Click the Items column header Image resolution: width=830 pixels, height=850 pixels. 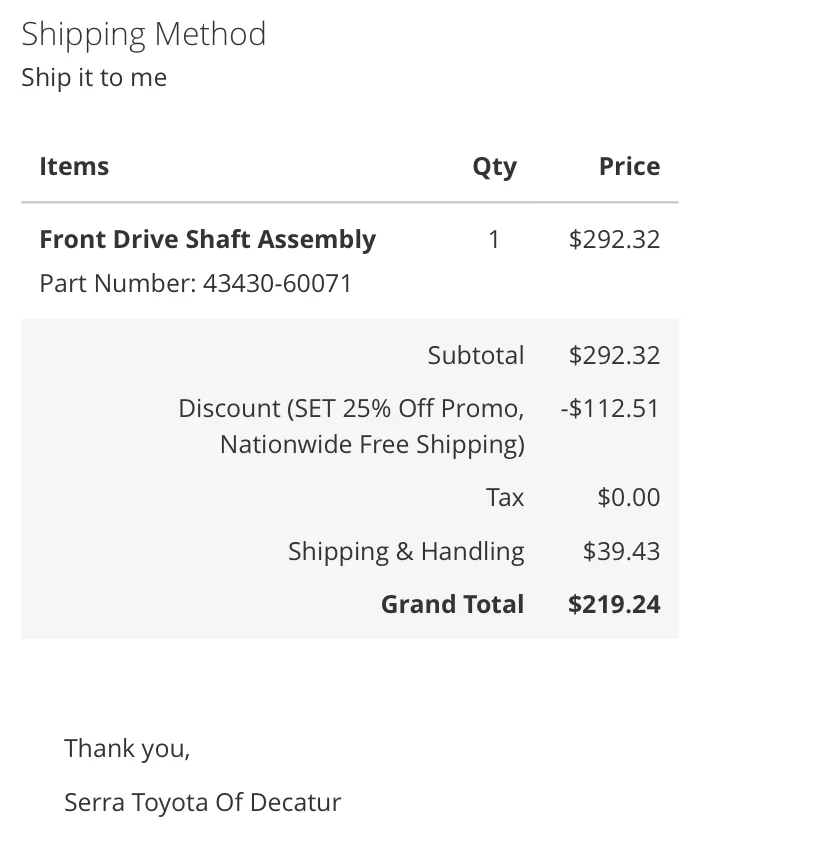click(74, 166)
